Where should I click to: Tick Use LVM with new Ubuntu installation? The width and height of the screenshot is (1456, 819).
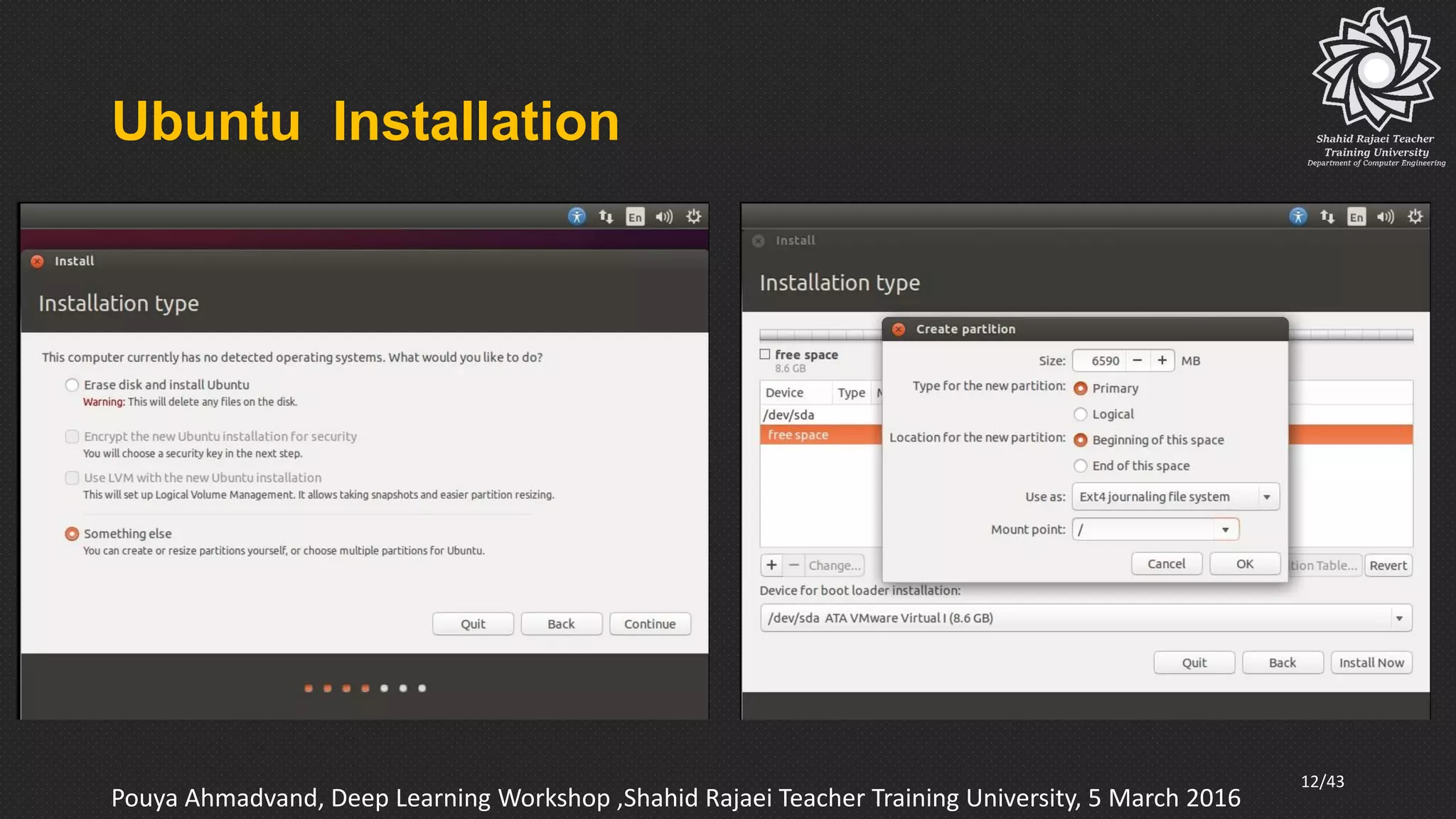click(72, 478)
